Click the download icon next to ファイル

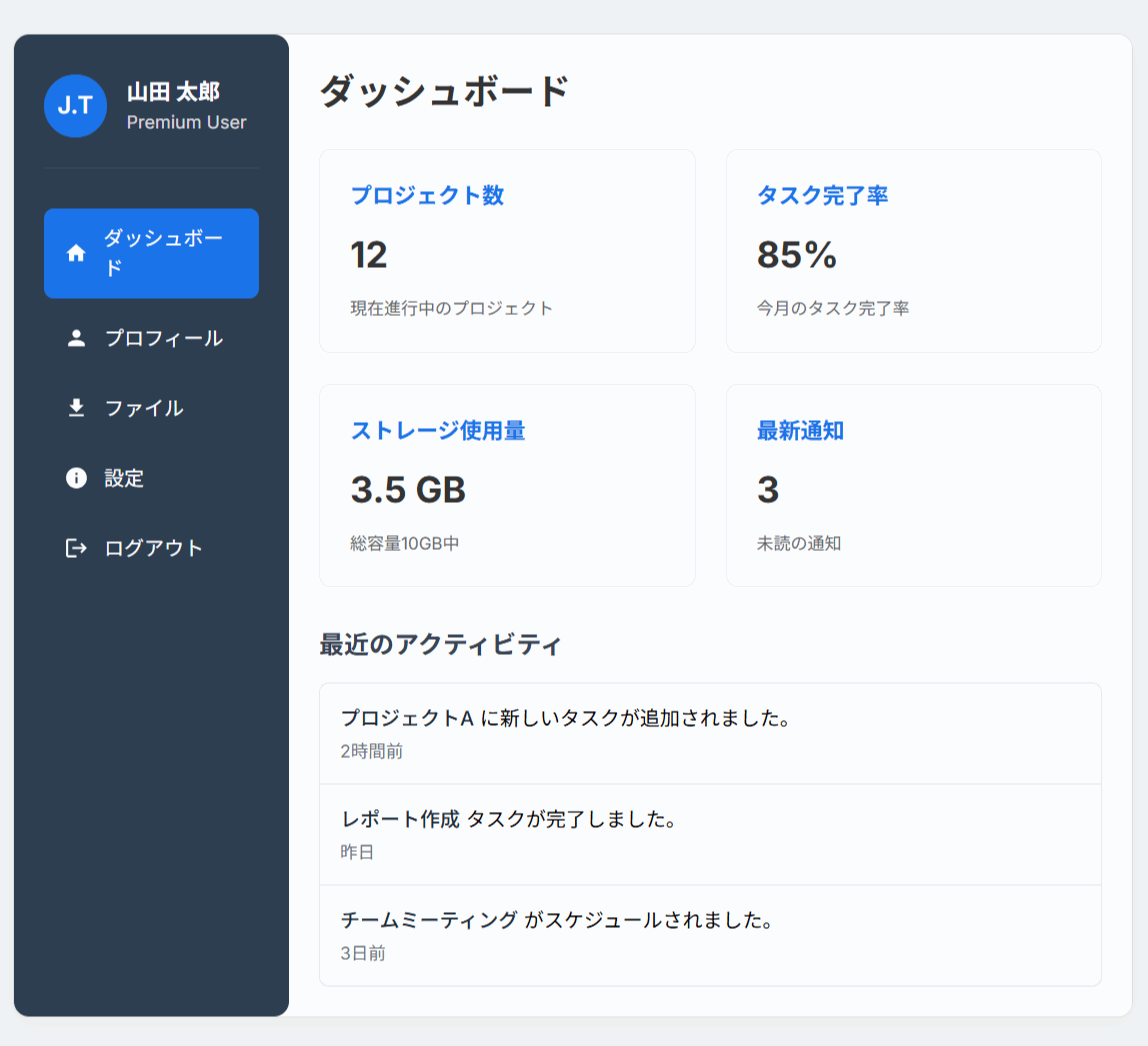76,408
